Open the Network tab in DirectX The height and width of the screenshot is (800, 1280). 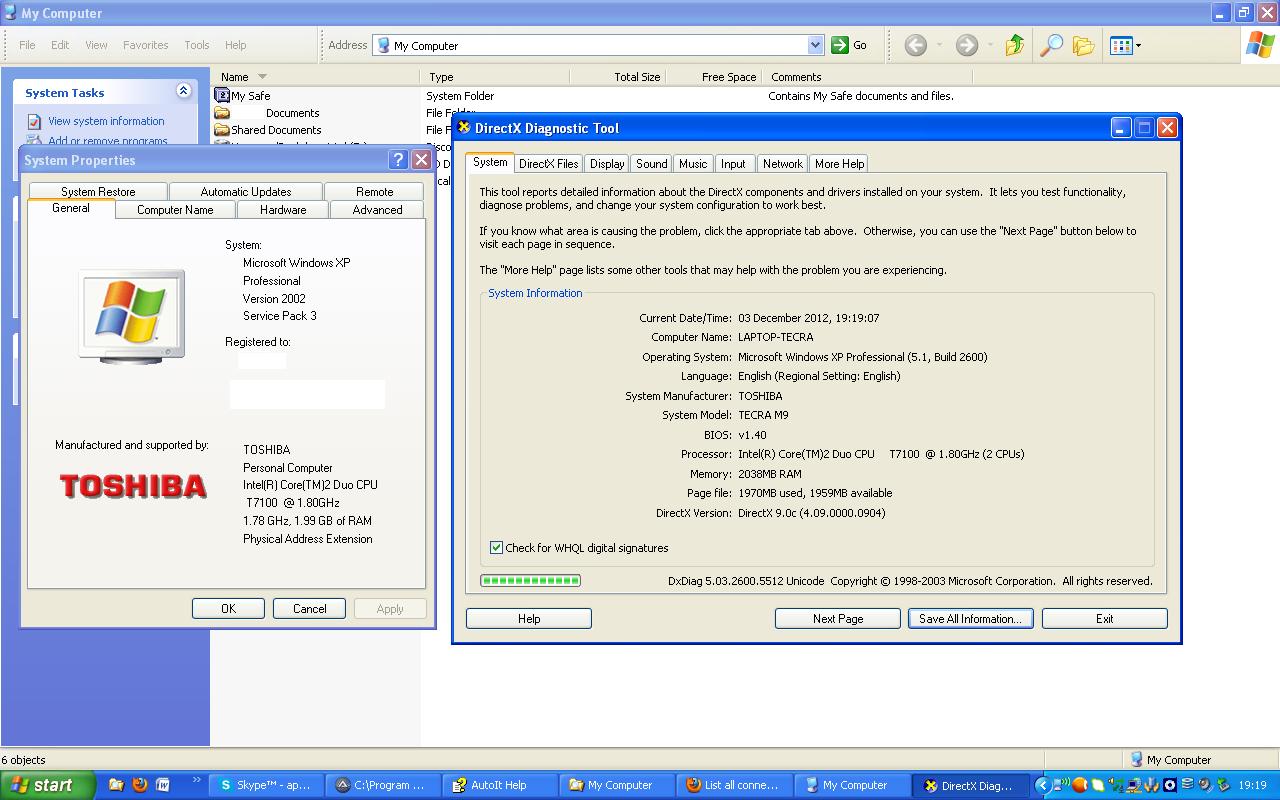tap(782, 164)
